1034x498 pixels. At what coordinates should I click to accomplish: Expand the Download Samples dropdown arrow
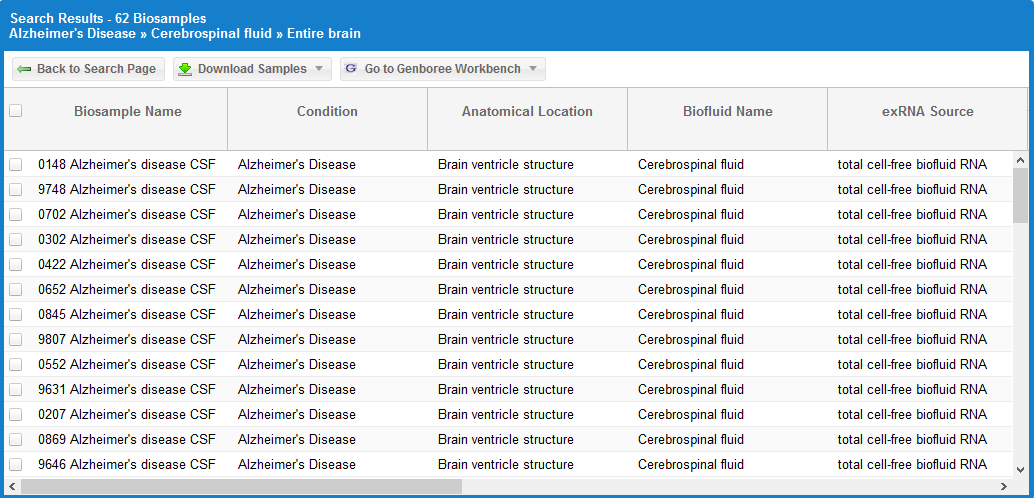click(319, 69)
